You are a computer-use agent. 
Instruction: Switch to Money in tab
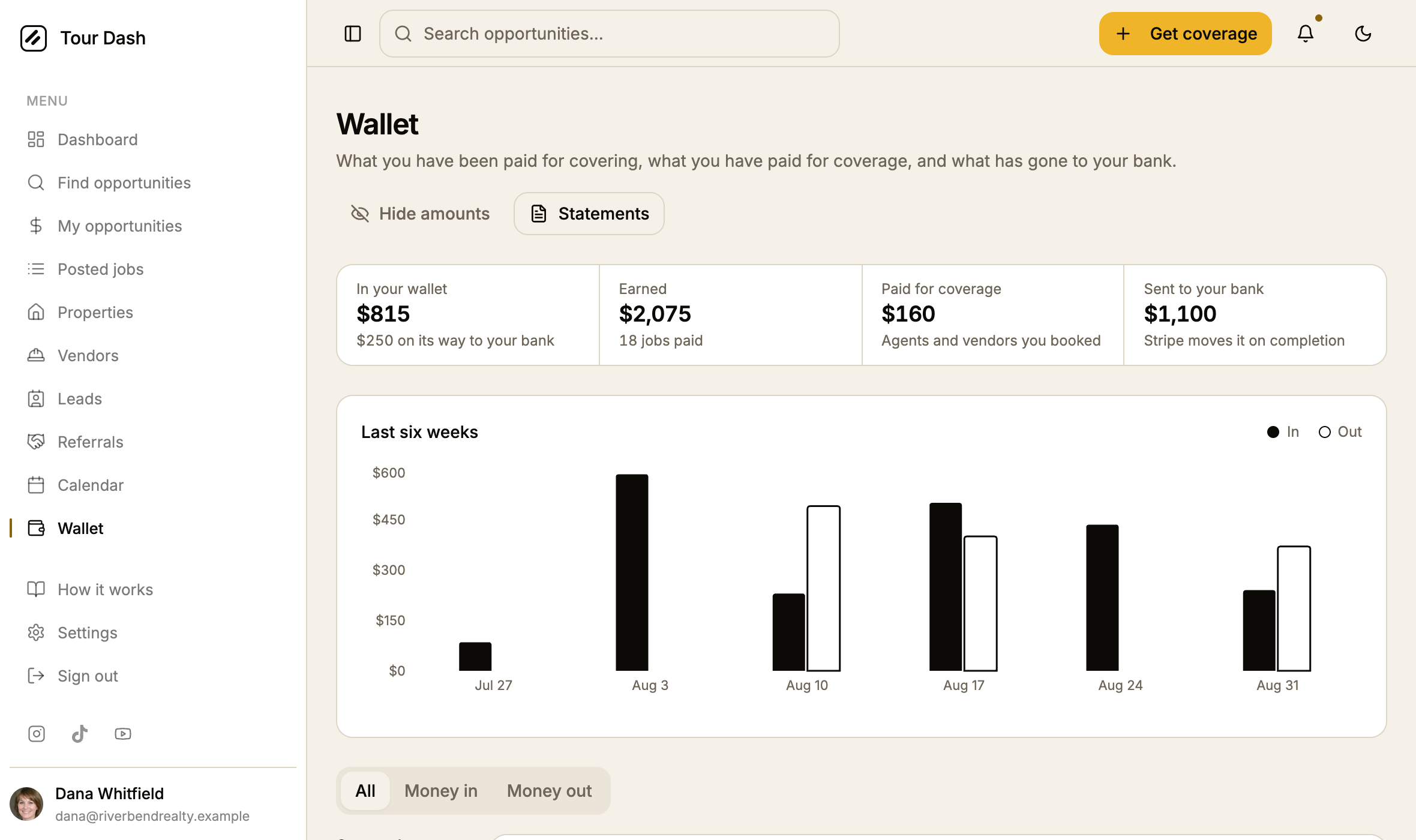[441, 791]
